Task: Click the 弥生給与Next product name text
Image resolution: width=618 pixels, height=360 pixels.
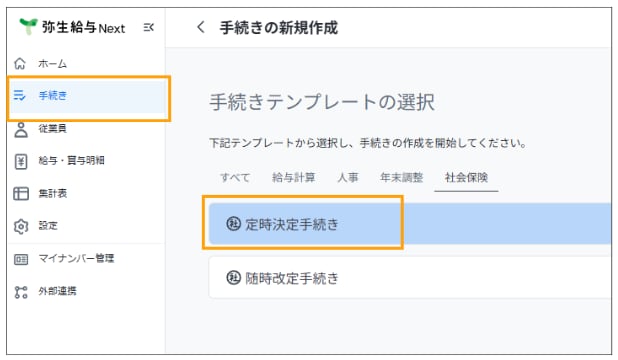Action: pyautogui.click(x=83, y=27)
